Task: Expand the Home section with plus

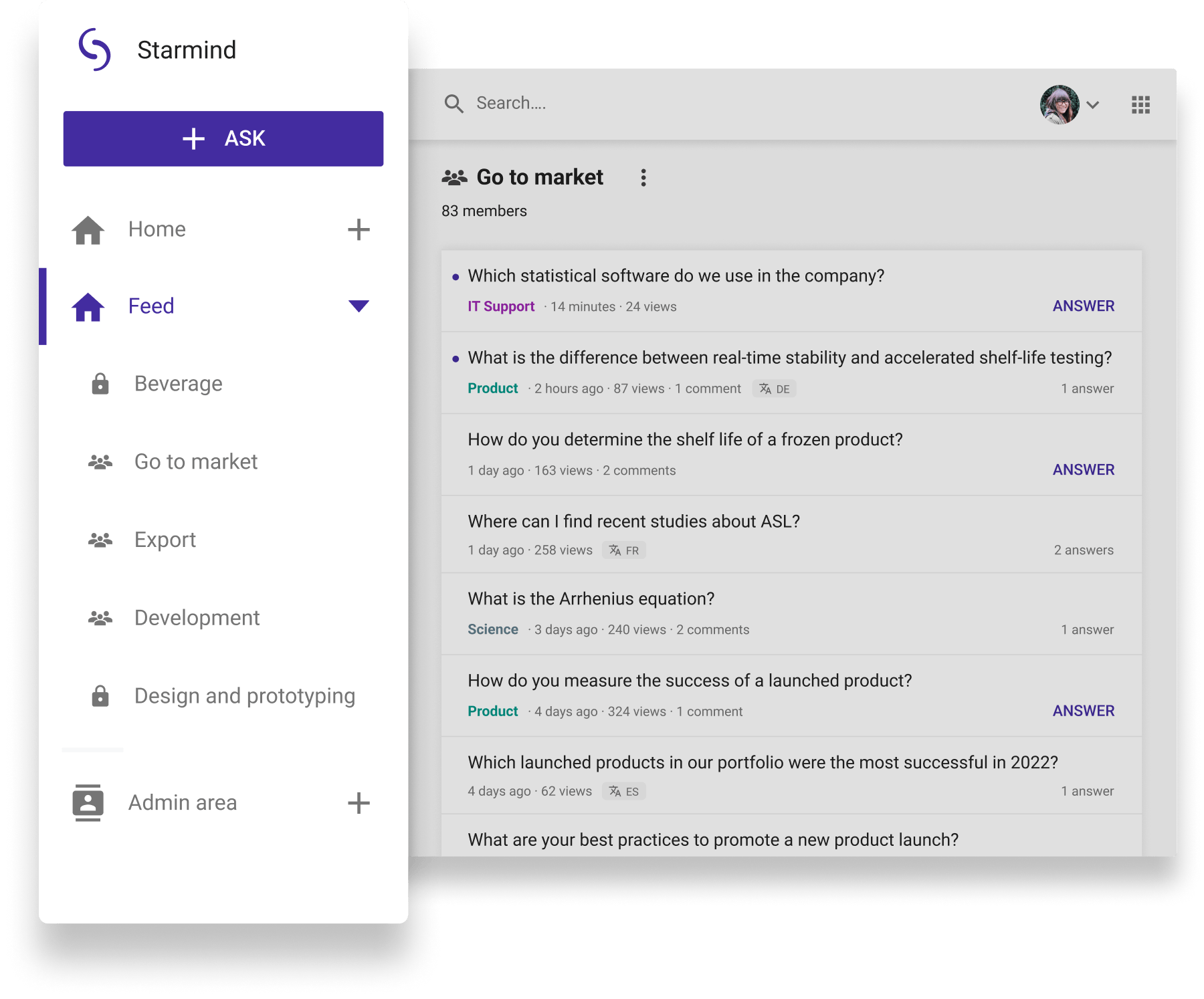Action: pyautogui.click(x=359, y=229)
